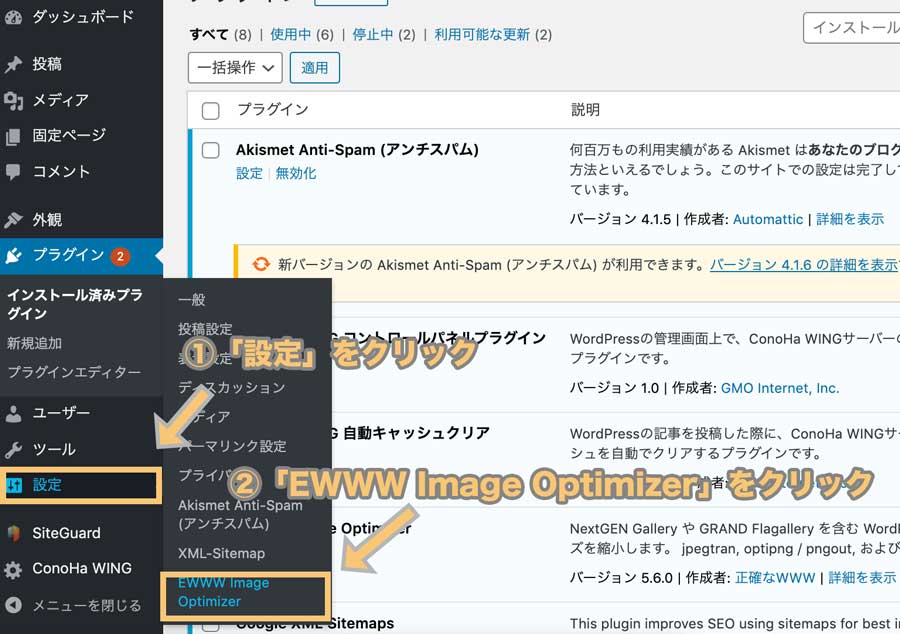Viewport: 900px width, 634px height.
Task: Show 停止中 (2) plugins
Action: click(384, 34)
